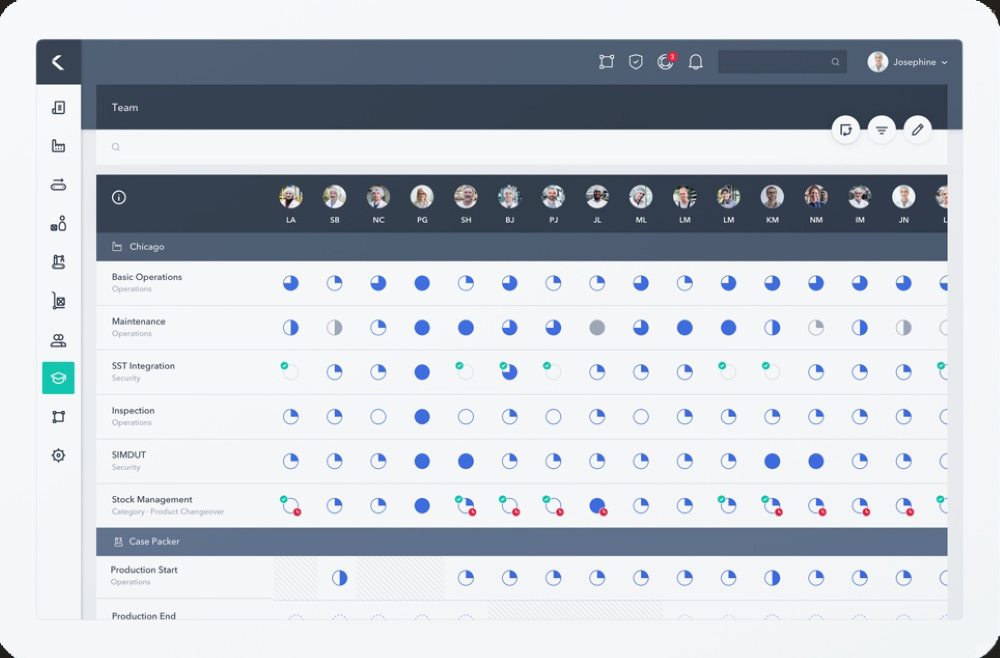Viewport: 1000px width, 658px height.
Task: Select the graduation cap training icon in sidebar
Action: pyautogui.click(x=58, y=378)
